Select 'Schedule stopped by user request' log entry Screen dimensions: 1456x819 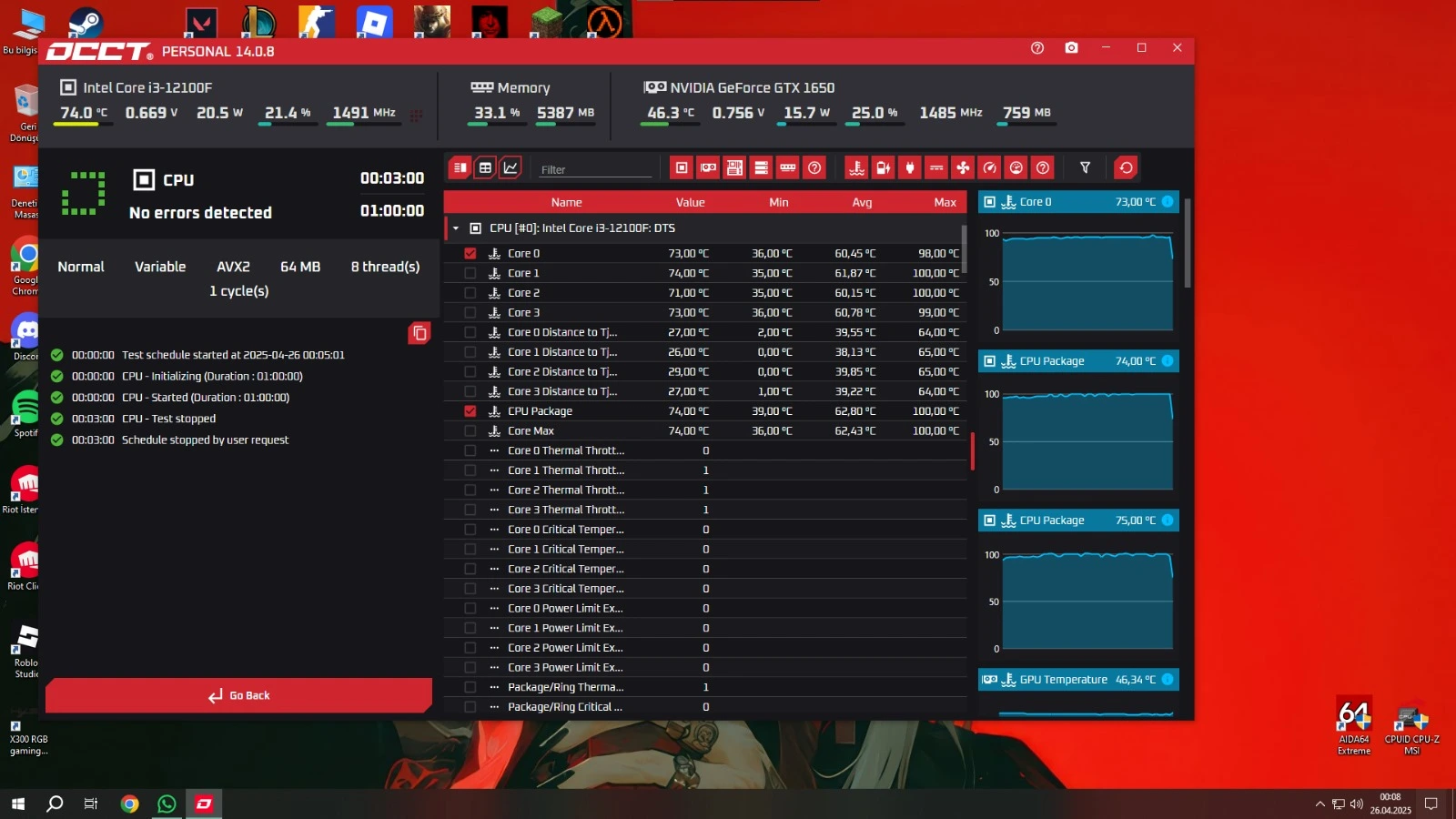click(205, 440)
